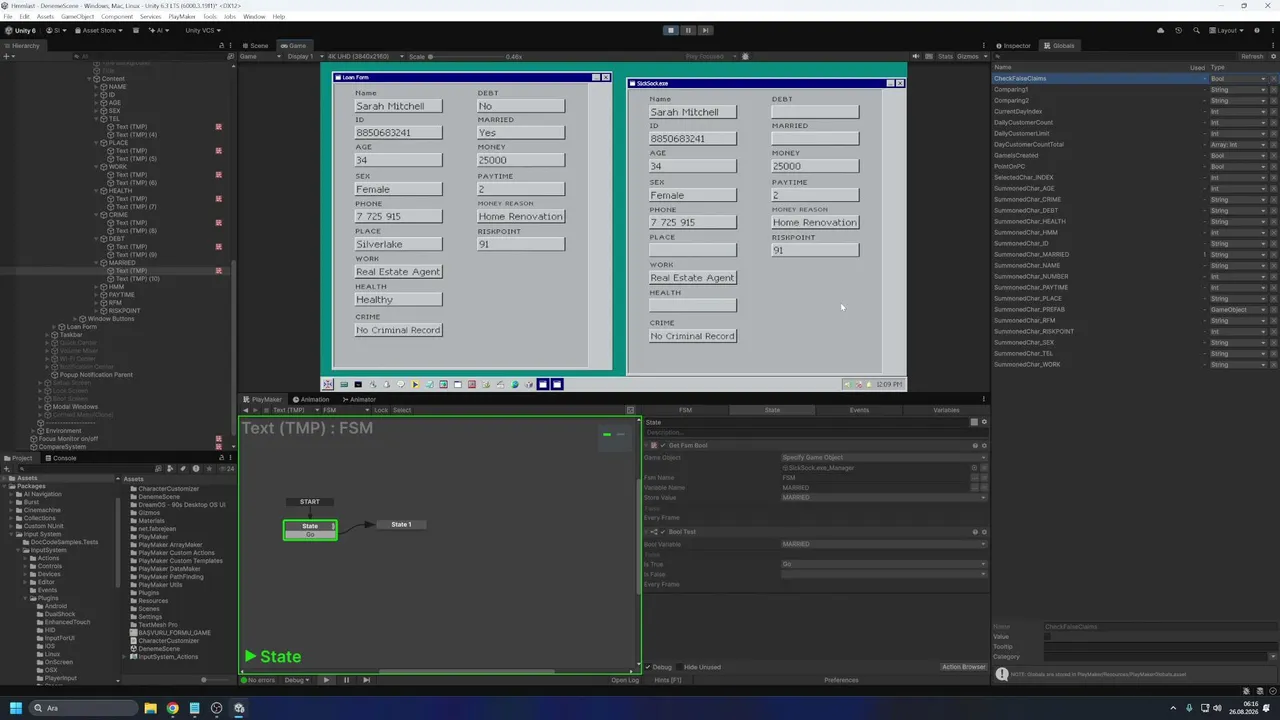Switch to the Animation tab

pyautogui.click(x=311, y=399)
